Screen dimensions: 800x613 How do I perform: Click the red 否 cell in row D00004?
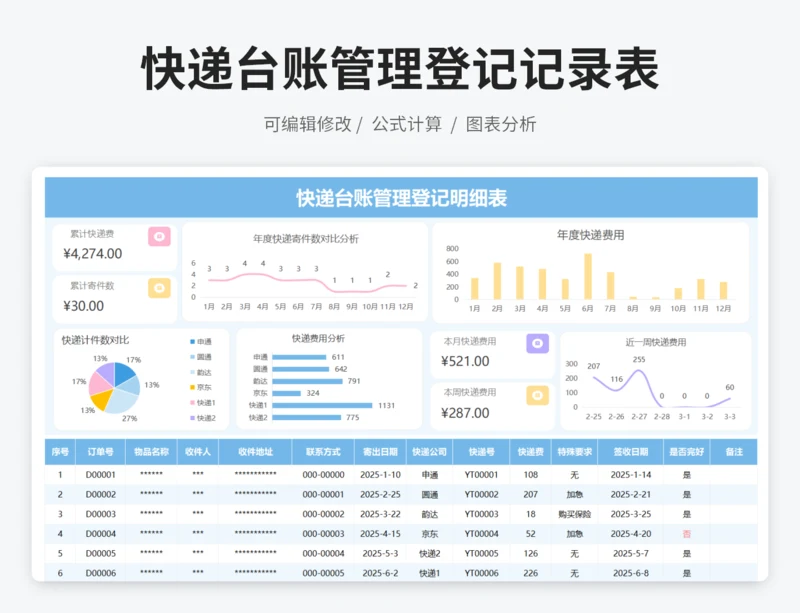687,534
